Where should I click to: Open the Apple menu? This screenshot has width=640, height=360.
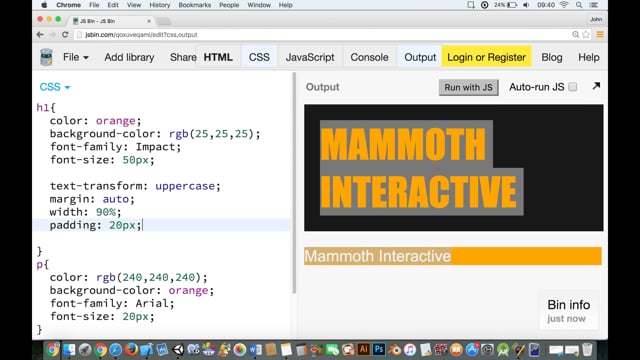pyautogui.click(x=44, y=5)
